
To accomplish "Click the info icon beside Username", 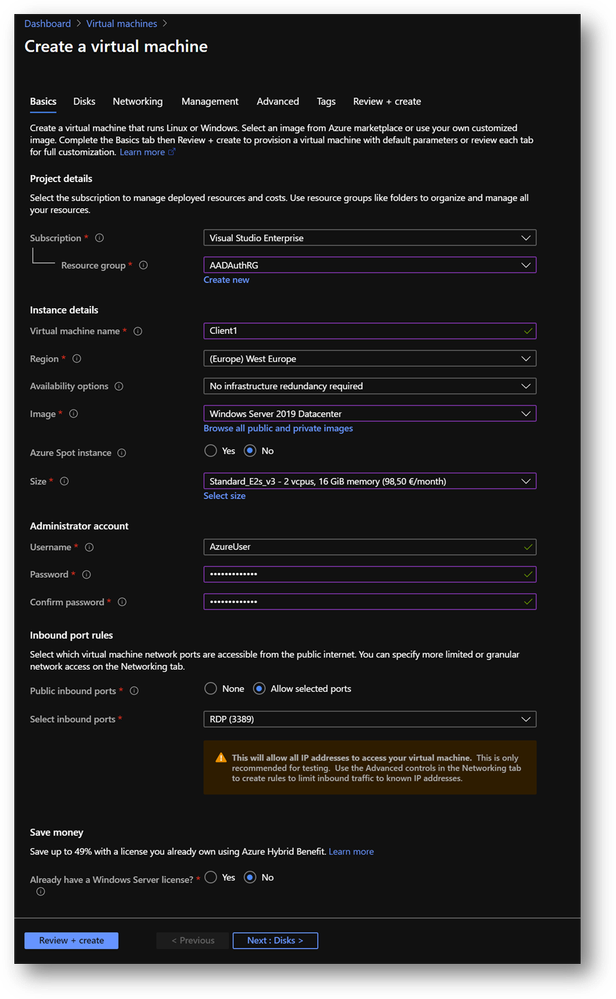I will point(89,547).
